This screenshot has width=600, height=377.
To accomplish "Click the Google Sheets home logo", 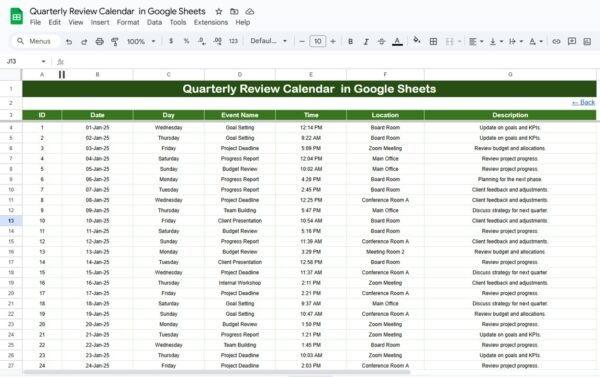I will click(x=16, y=16).
